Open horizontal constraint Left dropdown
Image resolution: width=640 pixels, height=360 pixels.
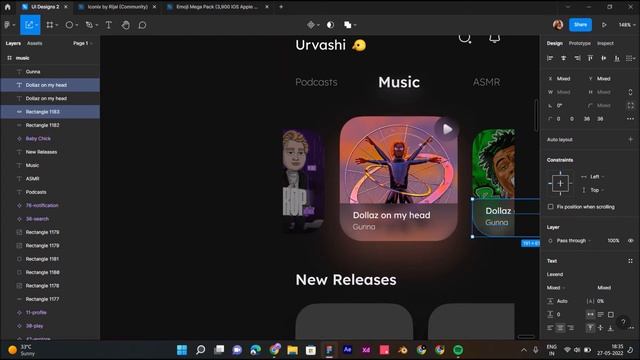pyautogui.click(x=597, y=177)
